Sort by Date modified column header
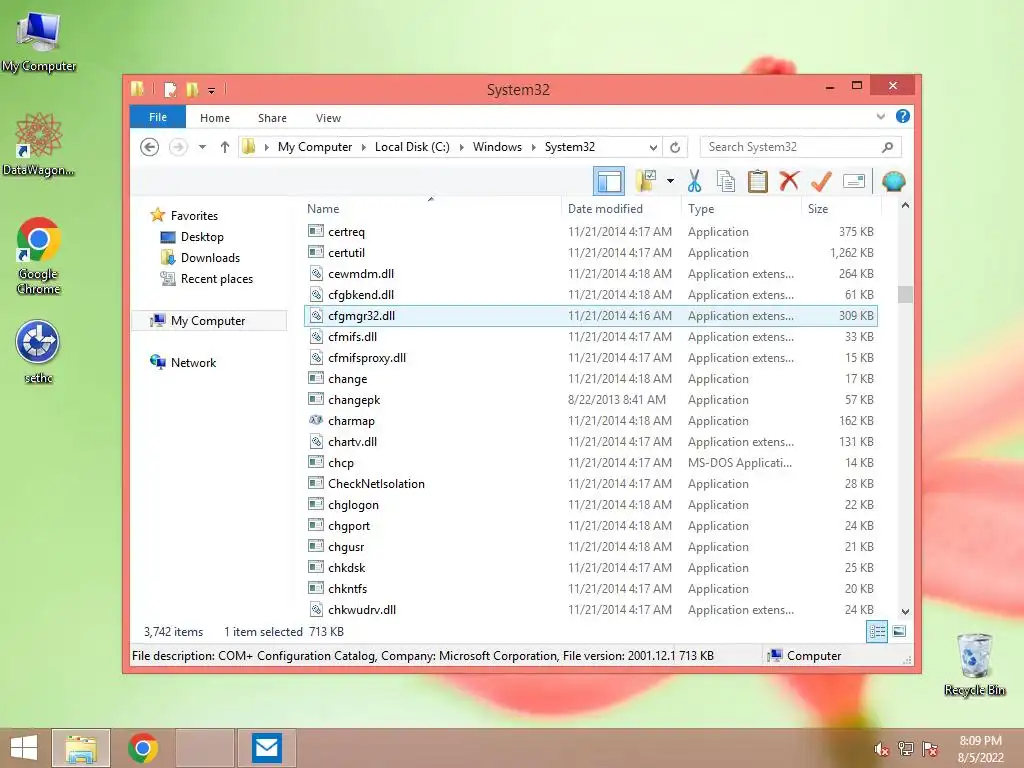The height and width of the screenshot is (768, 1024). [x=620, y=208]
